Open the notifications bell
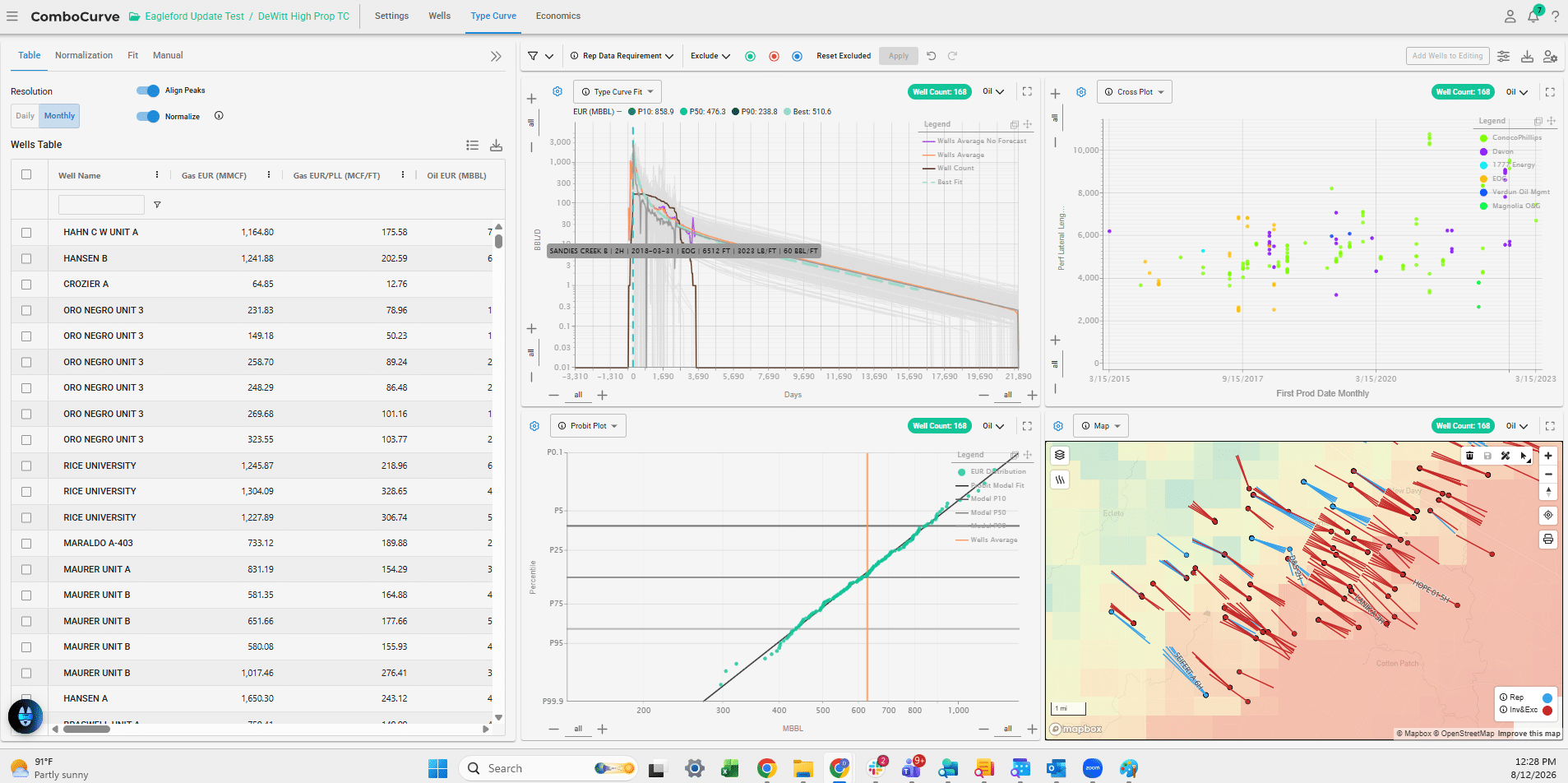Screen dimensions: 1568x783 coord(1533,16)
